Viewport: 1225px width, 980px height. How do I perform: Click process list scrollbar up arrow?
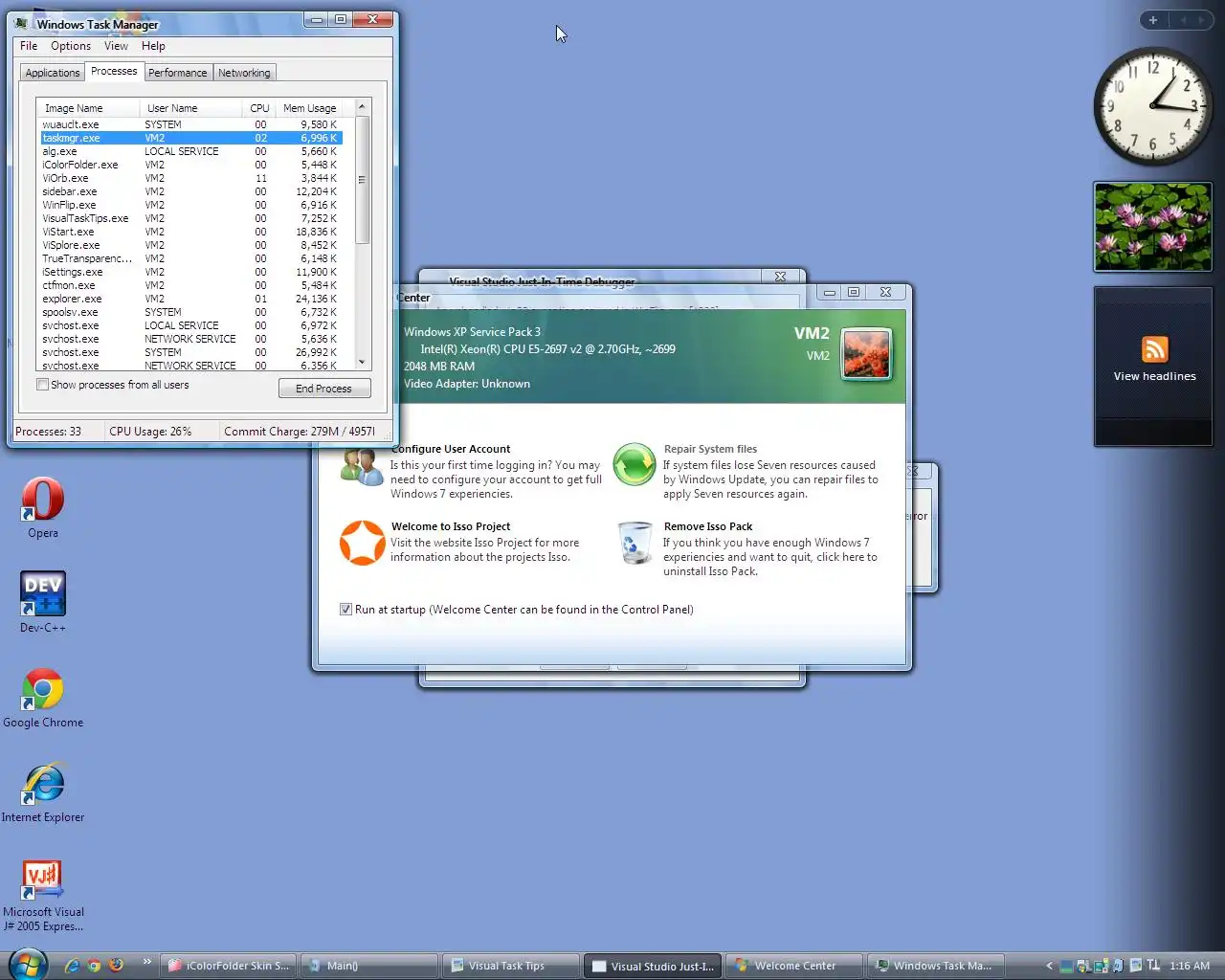[x=362, y=106]
